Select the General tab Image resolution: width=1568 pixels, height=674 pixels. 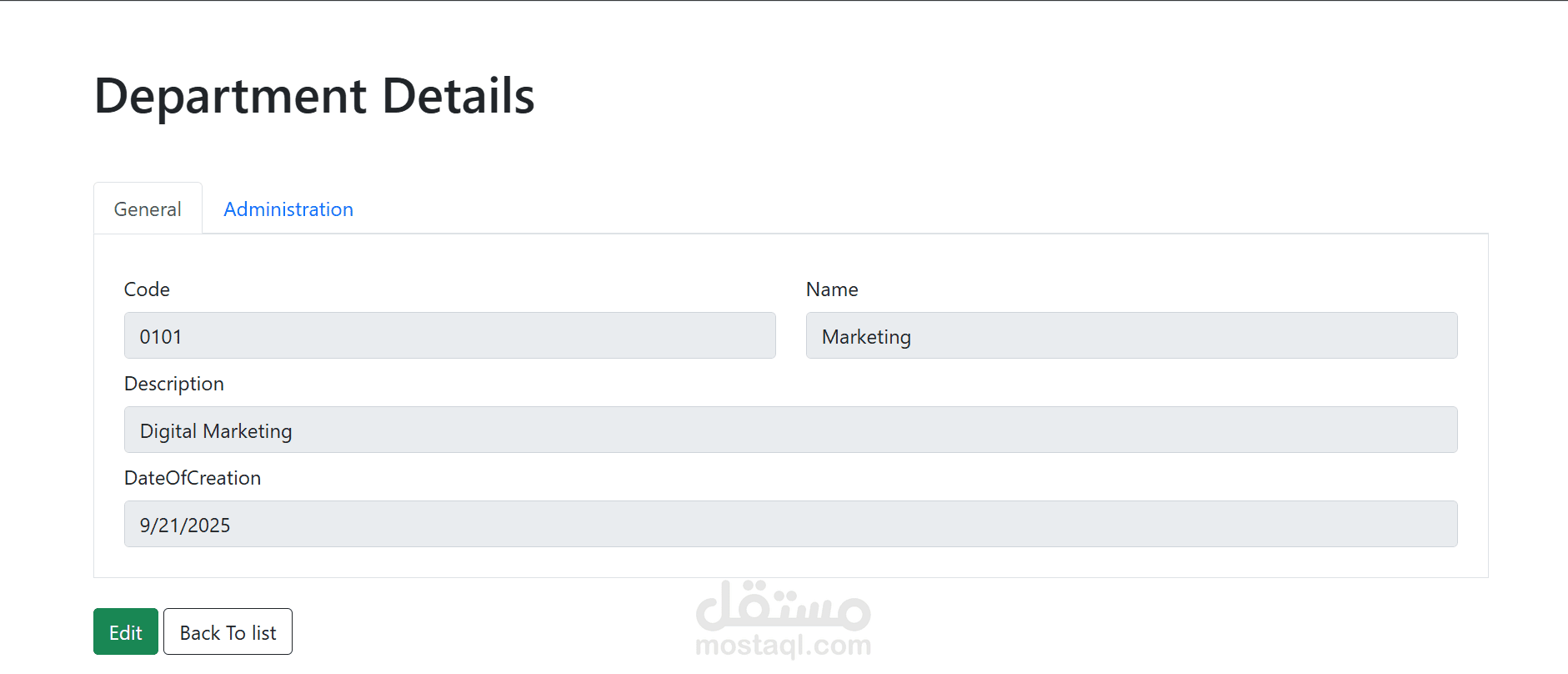point(148,209)
